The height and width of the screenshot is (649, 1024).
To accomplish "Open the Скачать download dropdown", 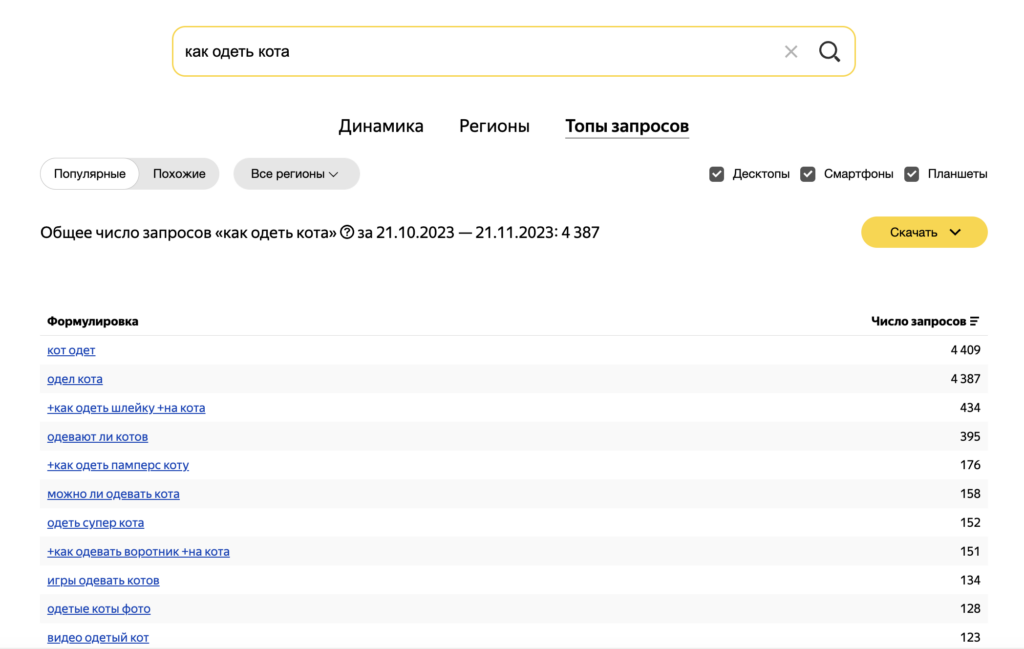I will [x=924, y=232].
